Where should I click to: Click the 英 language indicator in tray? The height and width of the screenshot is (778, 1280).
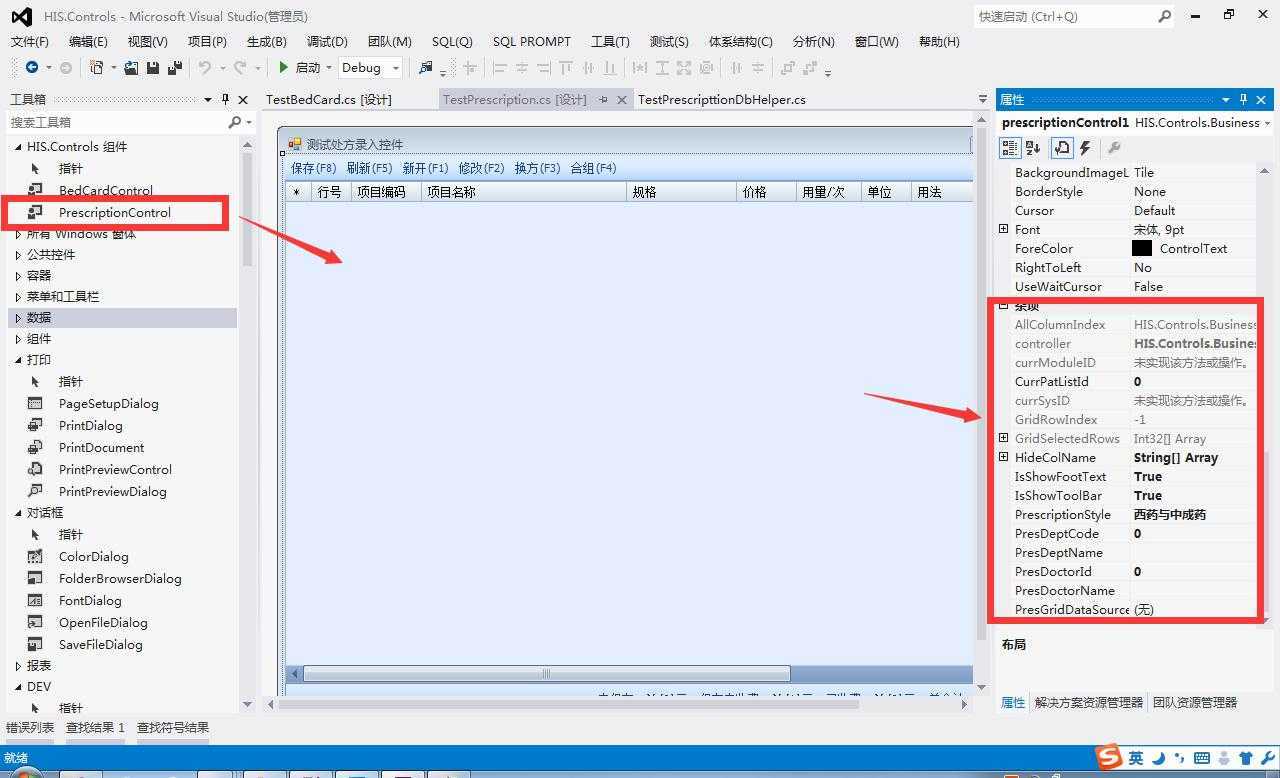(x=1136, y=758)
